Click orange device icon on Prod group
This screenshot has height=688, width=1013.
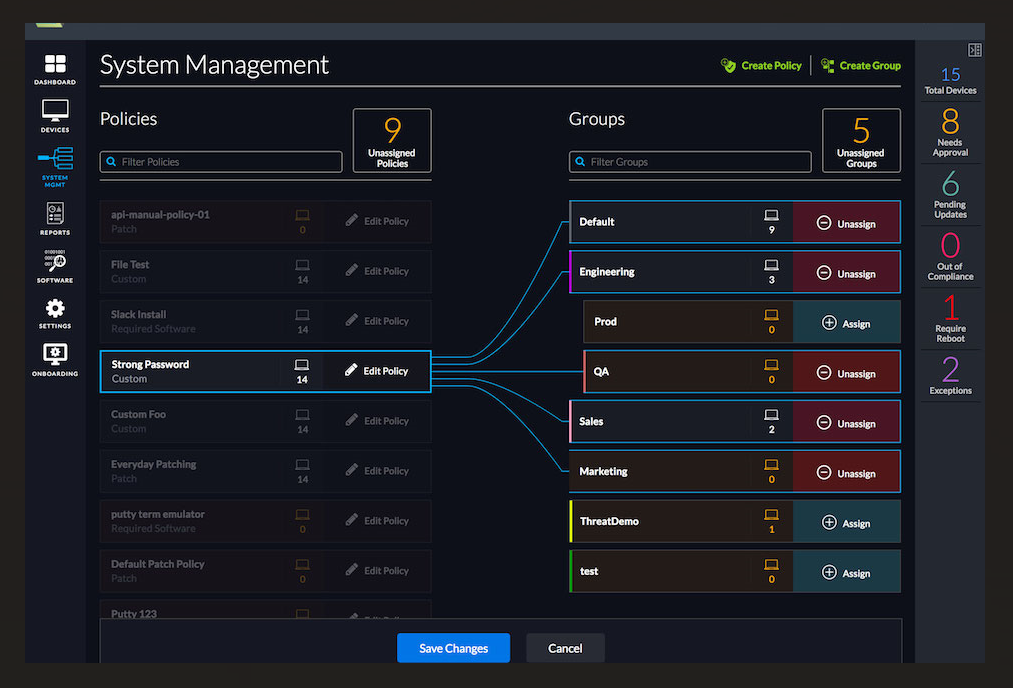coord(771,315)
